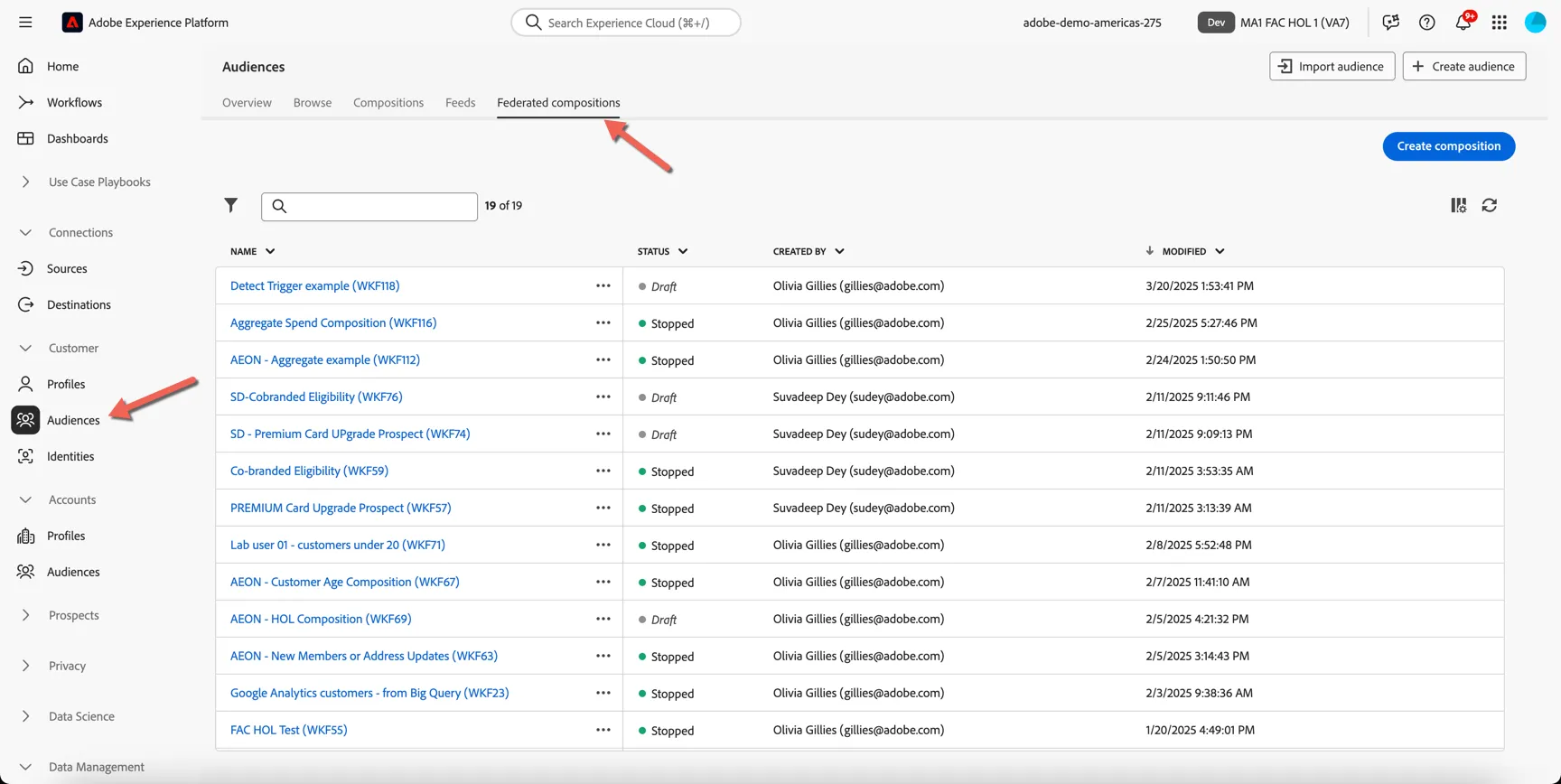Open the Modified column dropdown
1561x784 pixels.
[x=1220, y=251]
